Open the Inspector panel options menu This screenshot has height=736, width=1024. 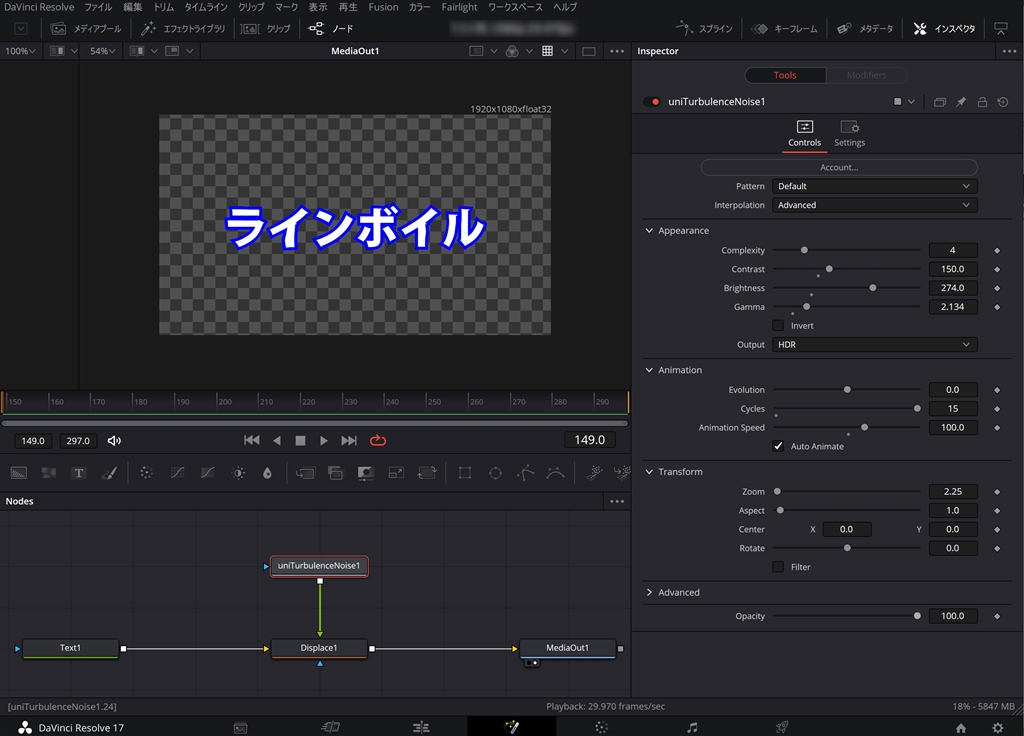click(1009, 51)
